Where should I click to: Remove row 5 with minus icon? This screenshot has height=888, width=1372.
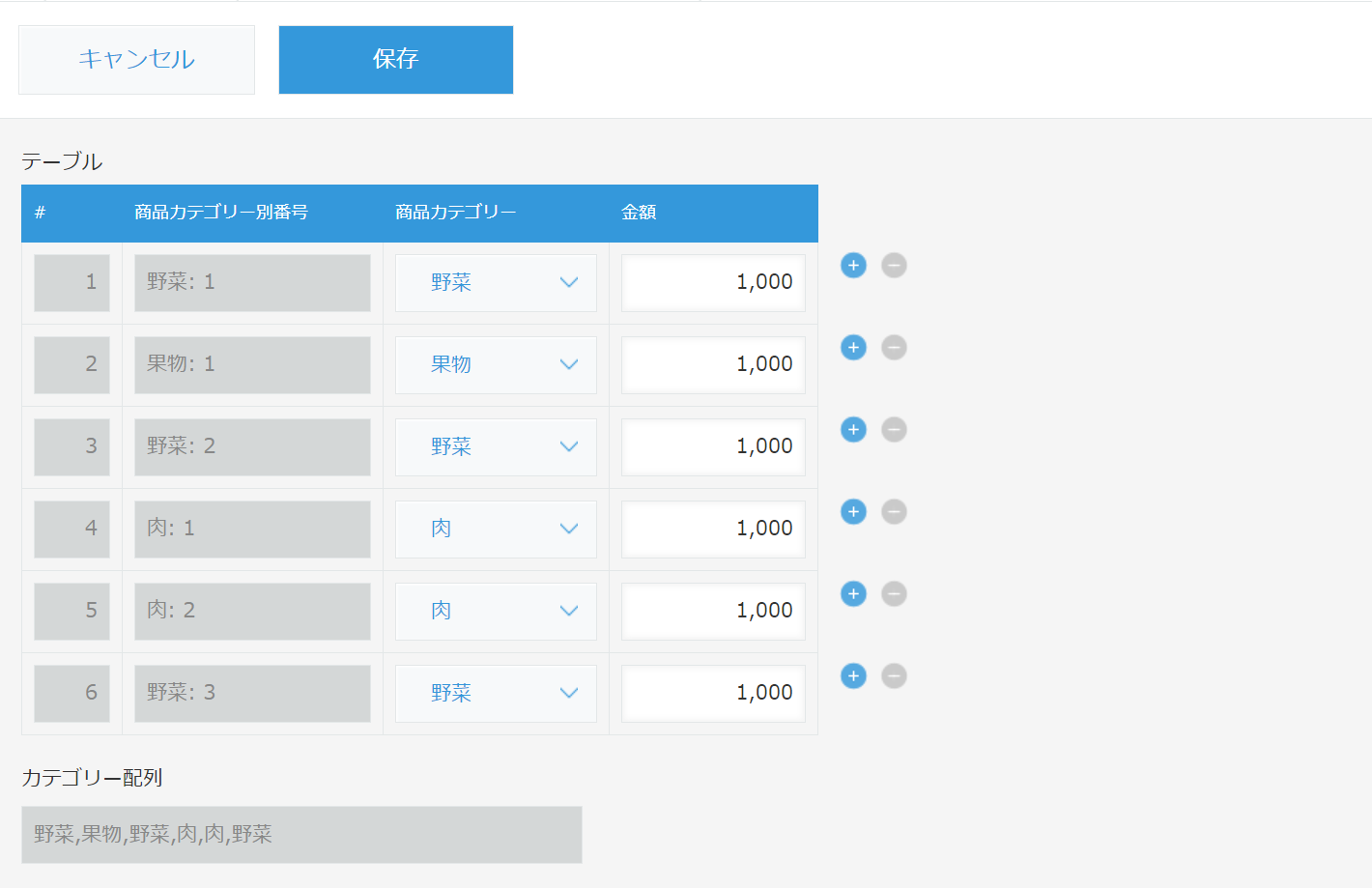point(894,593)
